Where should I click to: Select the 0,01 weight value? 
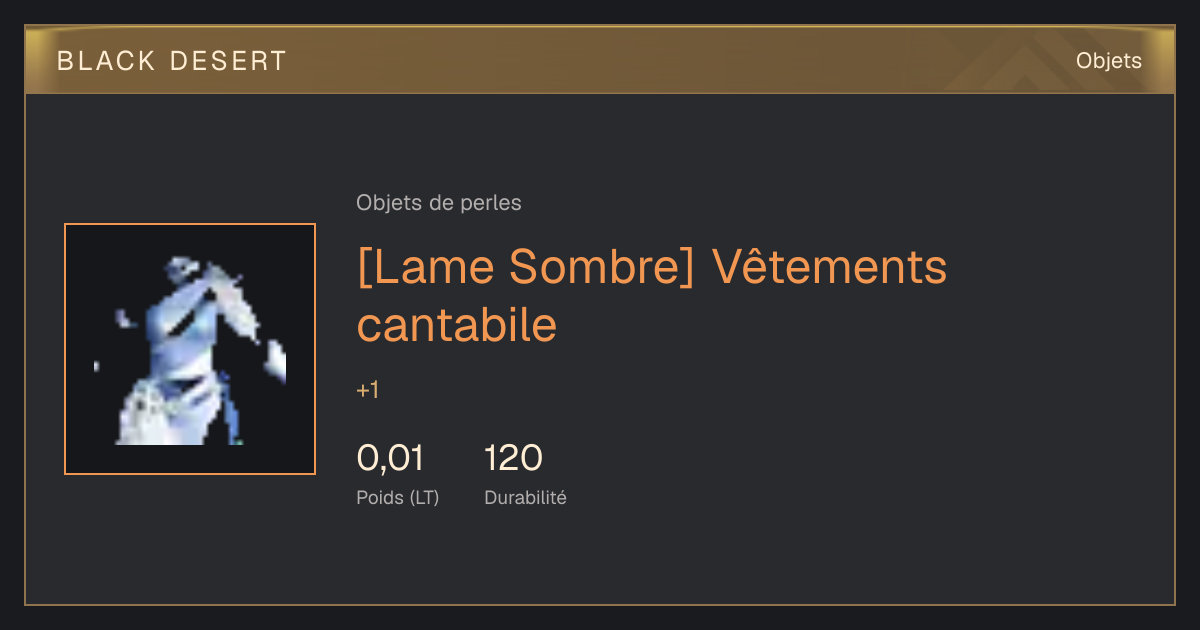[390, 458]
